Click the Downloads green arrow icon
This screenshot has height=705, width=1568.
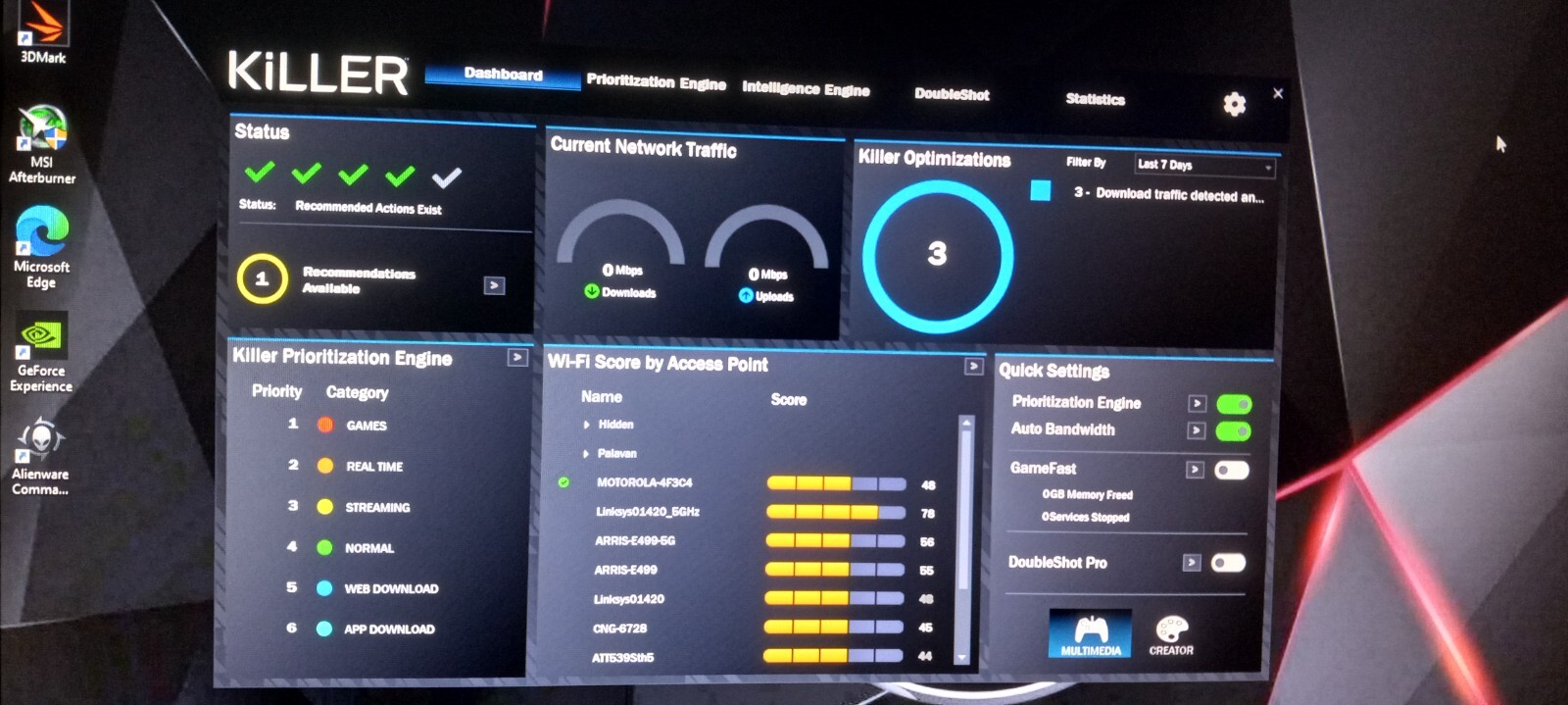[x=591, y=291]
